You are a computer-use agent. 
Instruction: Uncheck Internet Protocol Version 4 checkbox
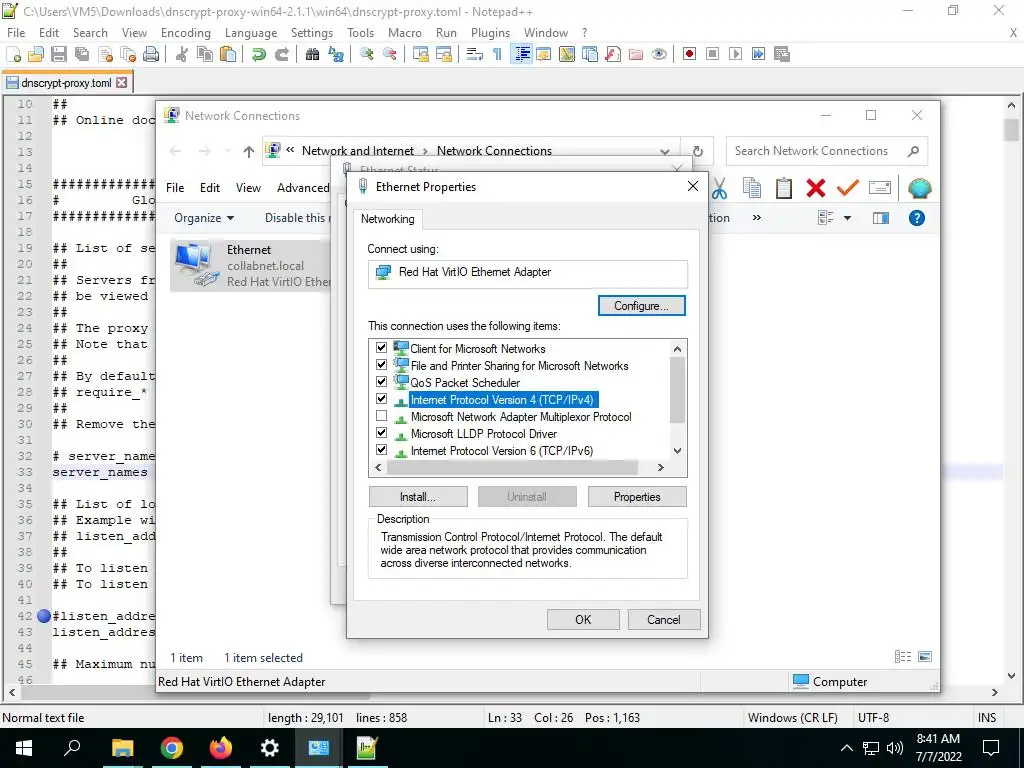pos(381,399)
